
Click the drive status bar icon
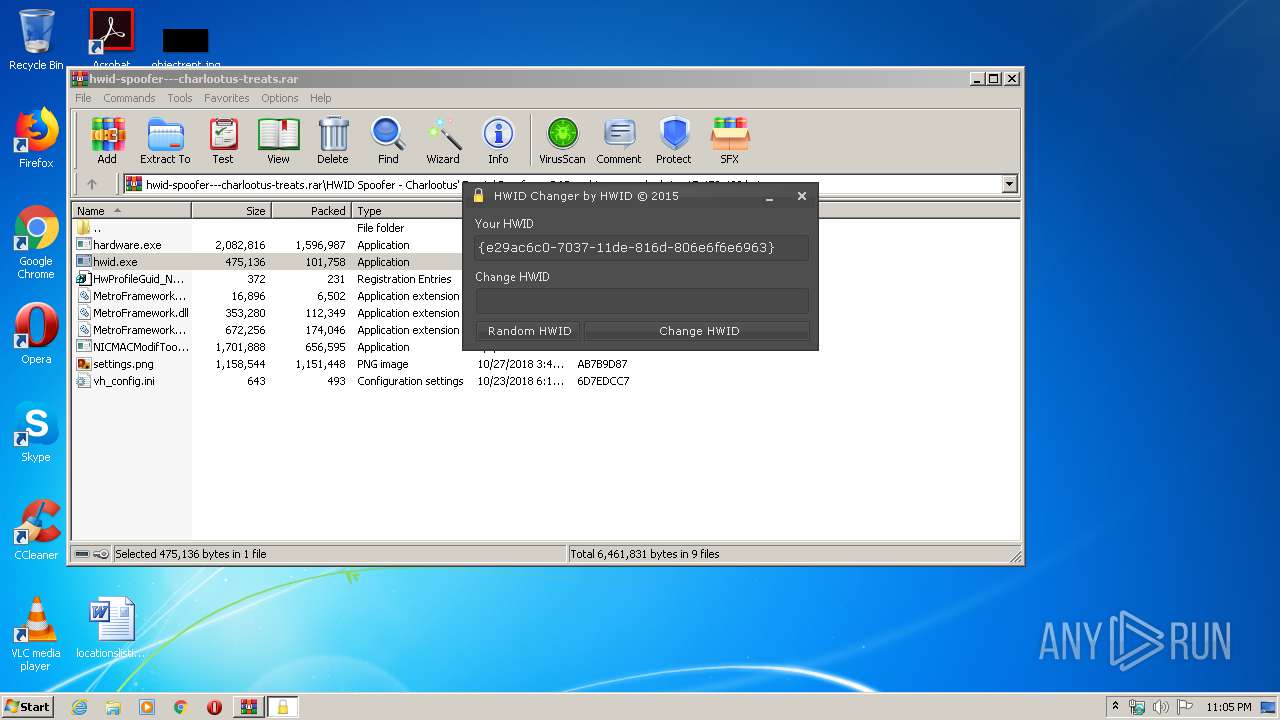[x=83, y=554]
